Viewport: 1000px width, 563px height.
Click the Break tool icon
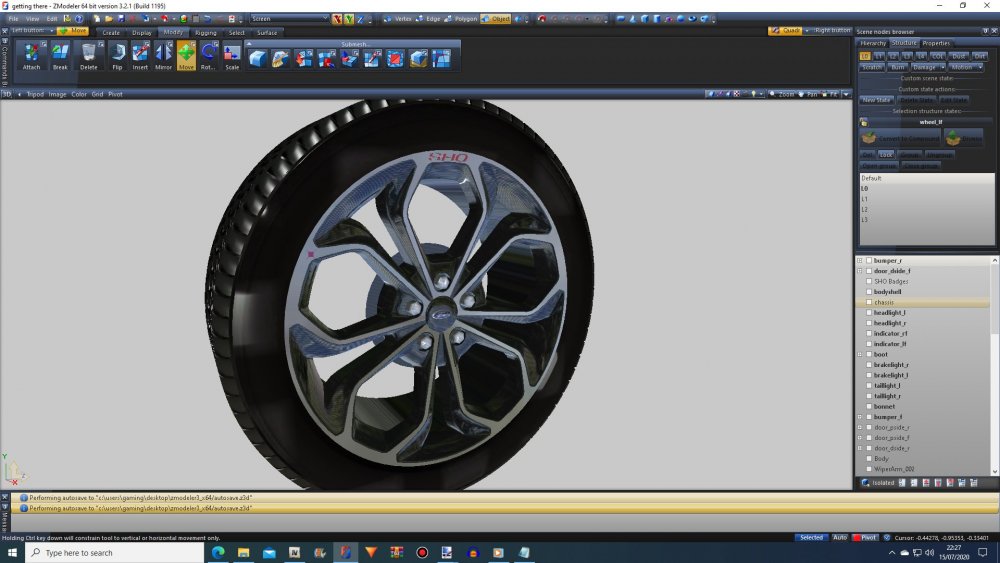pos(60,55)
